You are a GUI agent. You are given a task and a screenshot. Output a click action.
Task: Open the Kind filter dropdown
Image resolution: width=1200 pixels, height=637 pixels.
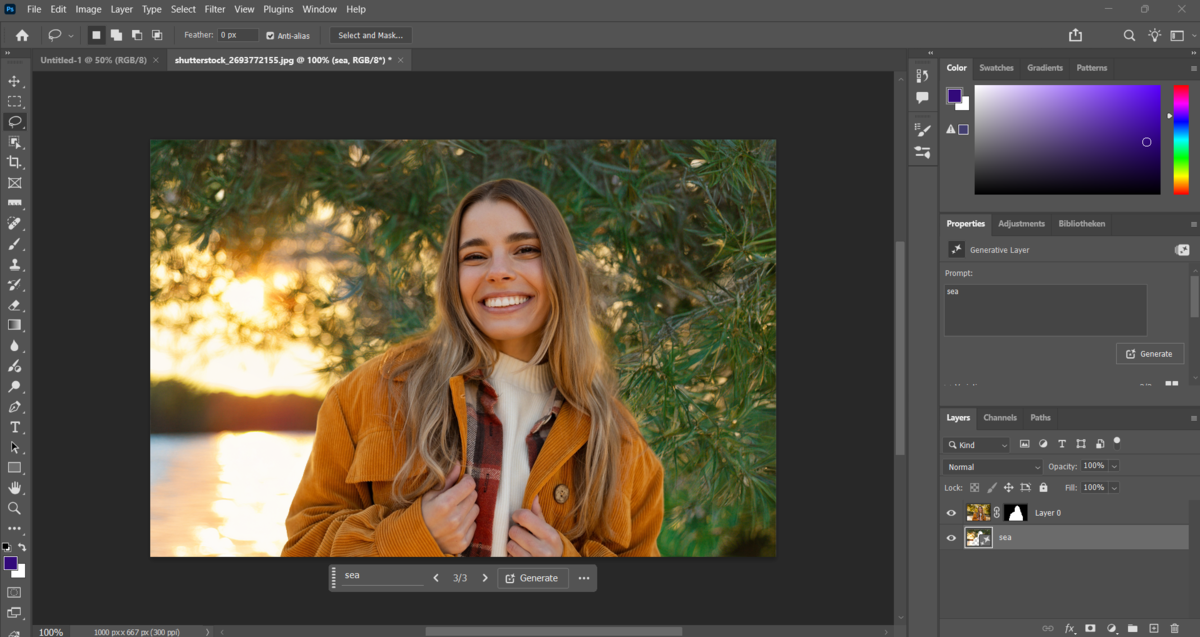click(976, 445)
